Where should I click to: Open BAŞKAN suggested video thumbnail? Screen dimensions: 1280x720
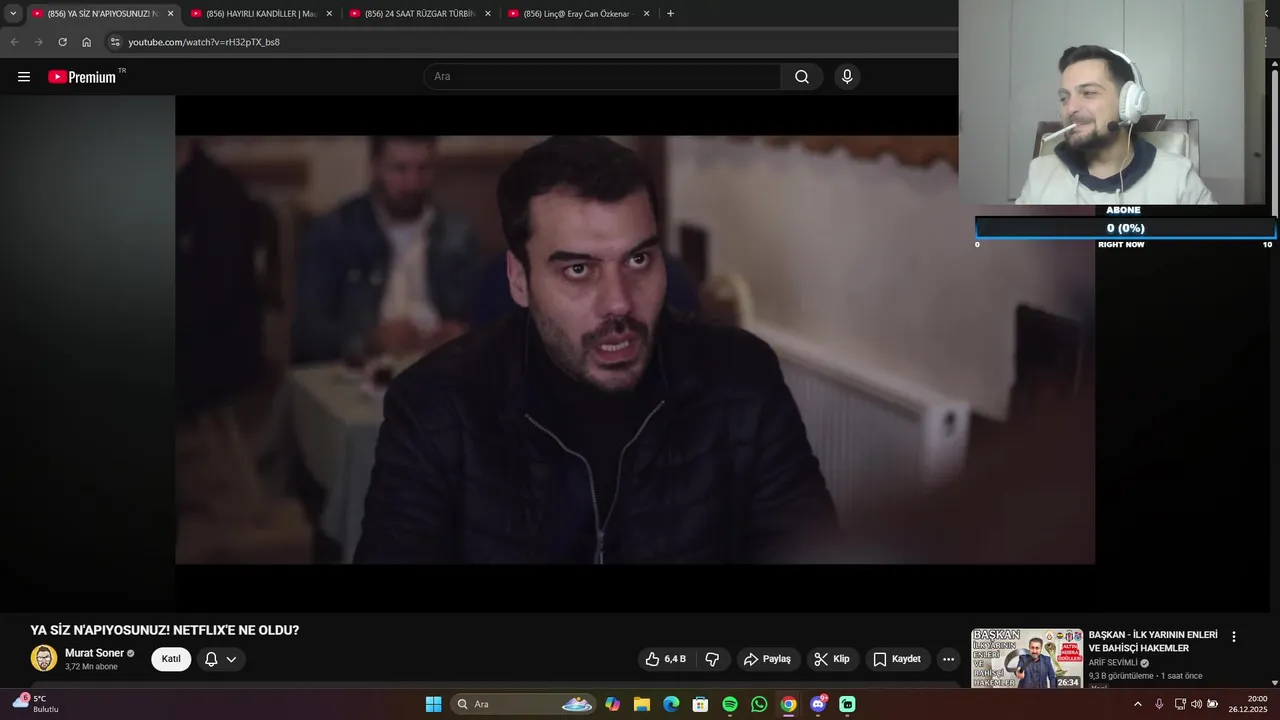click(x=1027, y=658)
